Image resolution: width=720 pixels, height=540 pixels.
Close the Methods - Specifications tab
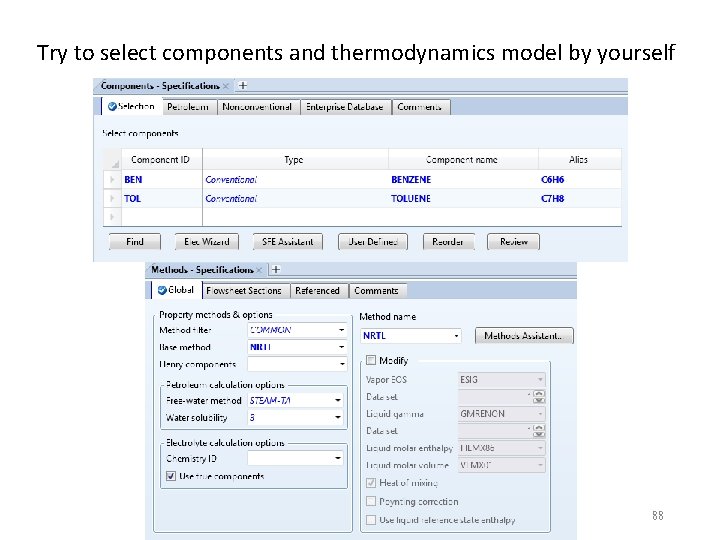259,270
